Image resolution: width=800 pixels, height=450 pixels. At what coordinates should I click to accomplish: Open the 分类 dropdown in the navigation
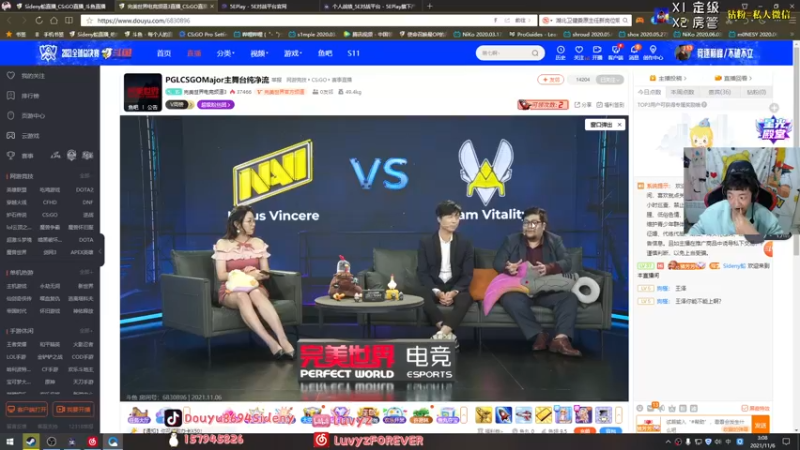[x=225, y=53]
